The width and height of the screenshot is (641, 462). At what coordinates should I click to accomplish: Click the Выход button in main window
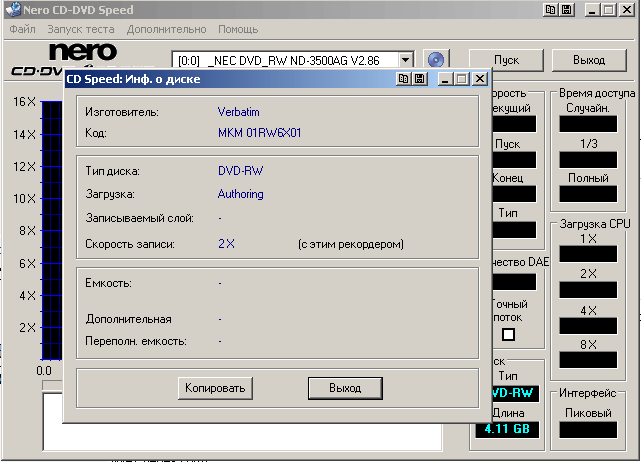pyautogui.click(x=589, y=60)
